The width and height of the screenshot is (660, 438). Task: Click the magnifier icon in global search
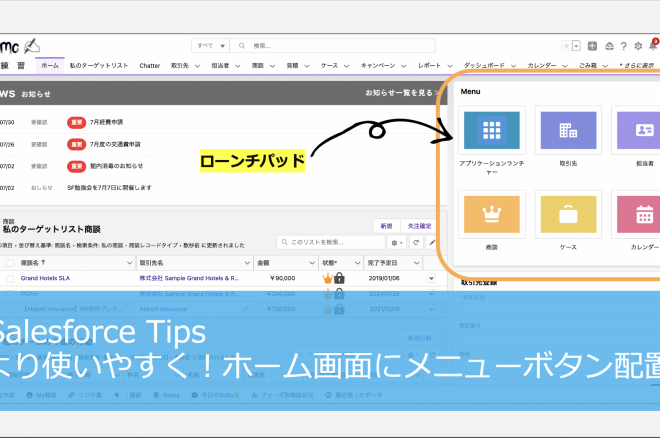click(242, 45)
